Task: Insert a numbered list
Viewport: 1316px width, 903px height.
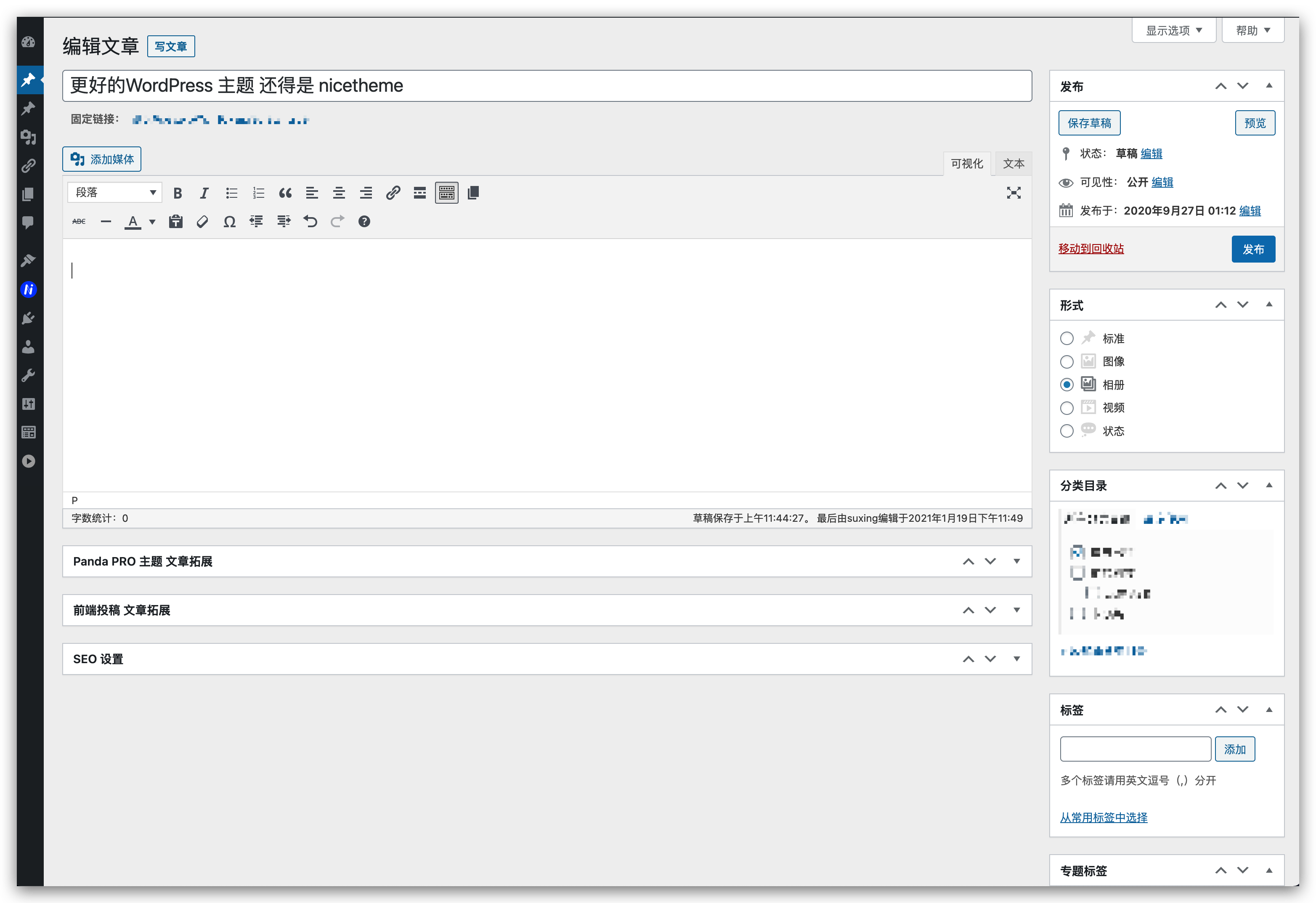Action: 258,193
